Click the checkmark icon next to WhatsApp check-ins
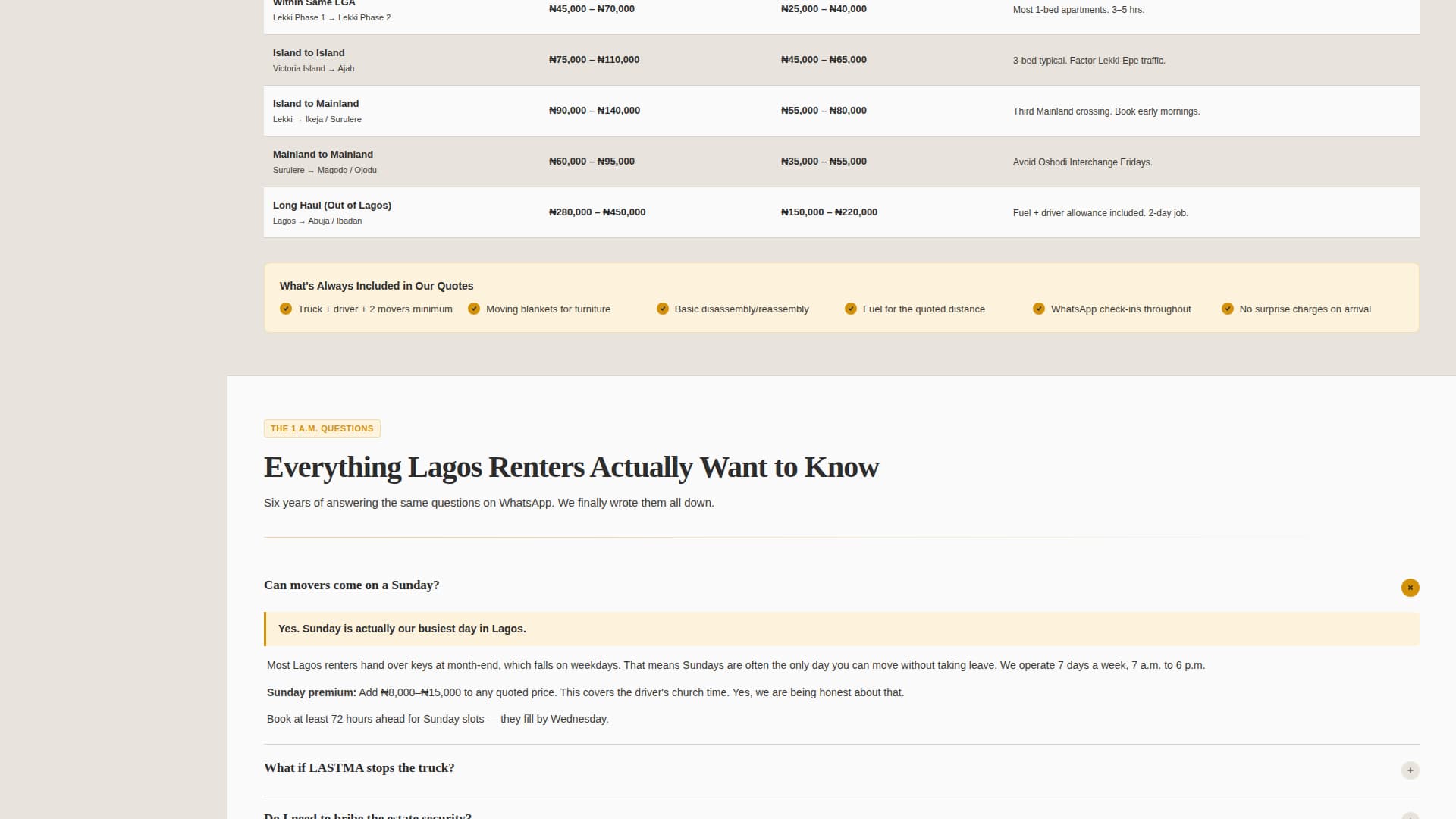 tap(1038, 309)
